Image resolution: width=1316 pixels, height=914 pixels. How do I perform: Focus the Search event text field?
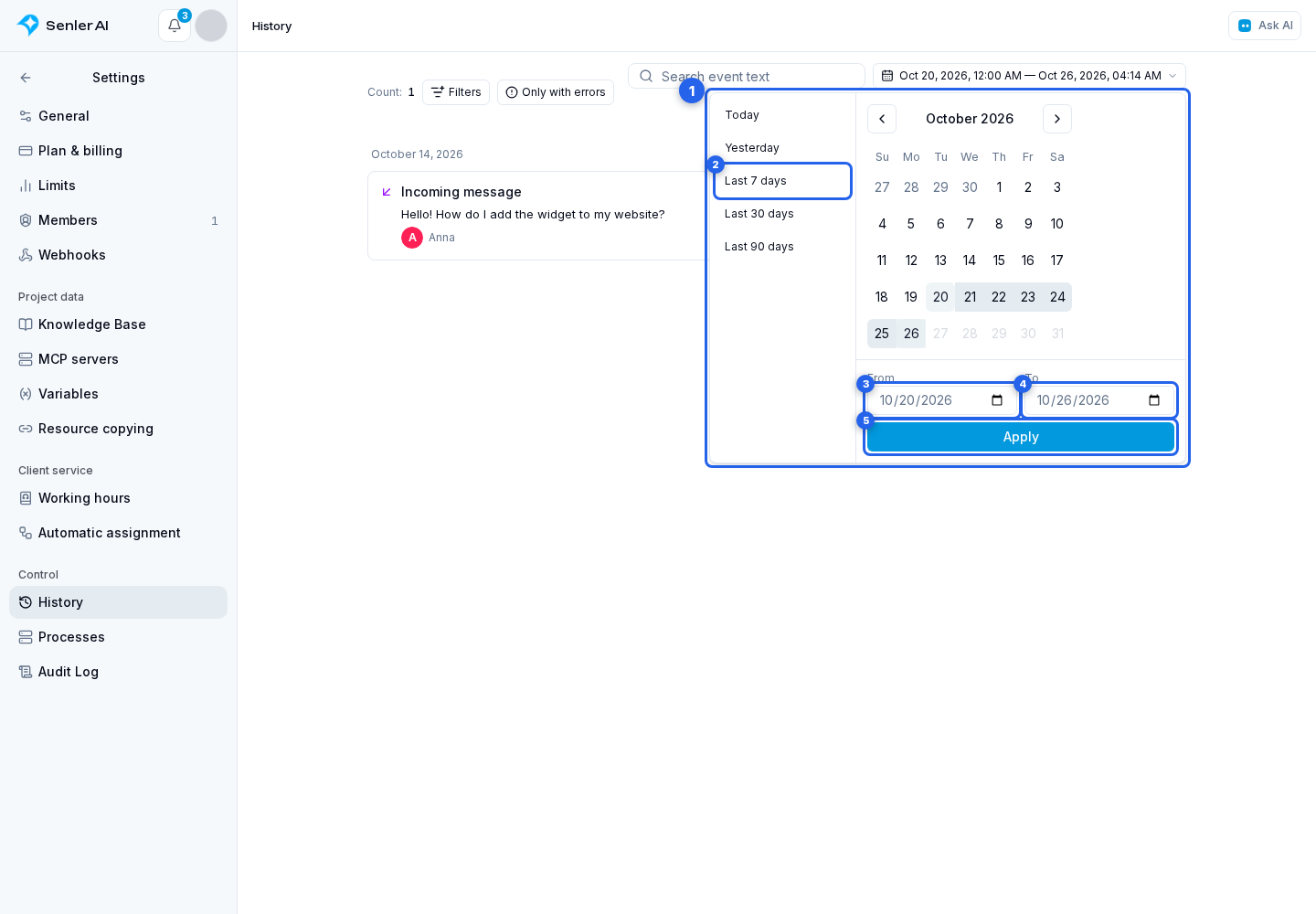tap(747, 76)
